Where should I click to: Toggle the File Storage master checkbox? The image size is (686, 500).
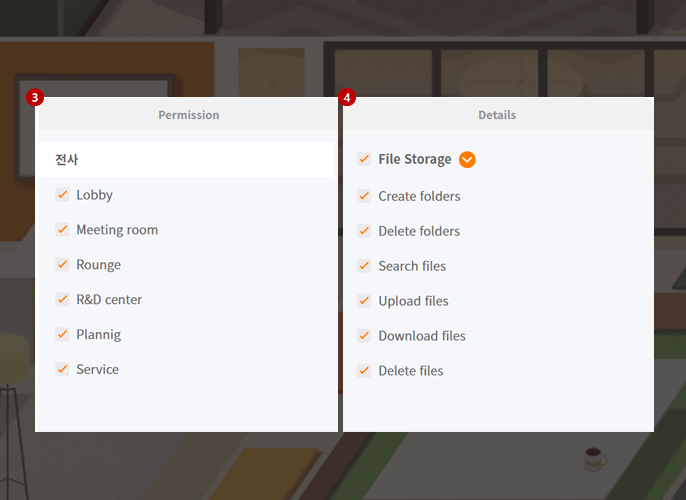click(364, 159)
